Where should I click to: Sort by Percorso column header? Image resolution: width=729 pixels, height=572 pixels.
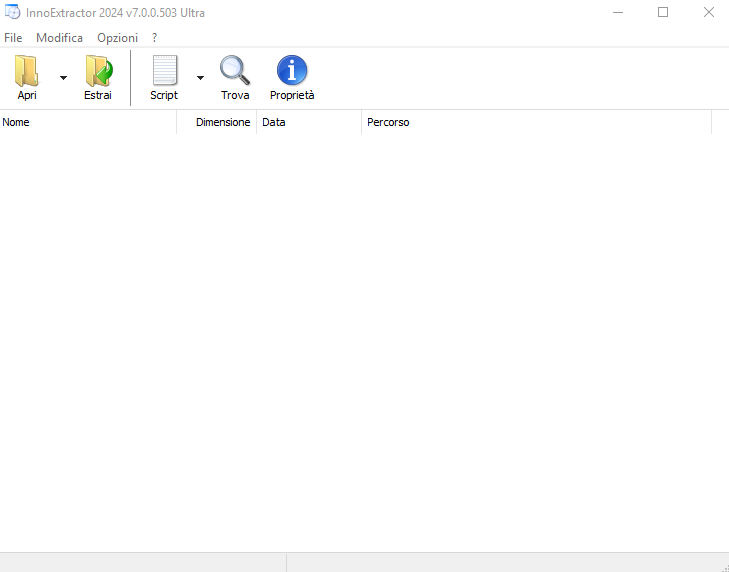(537, 122)
